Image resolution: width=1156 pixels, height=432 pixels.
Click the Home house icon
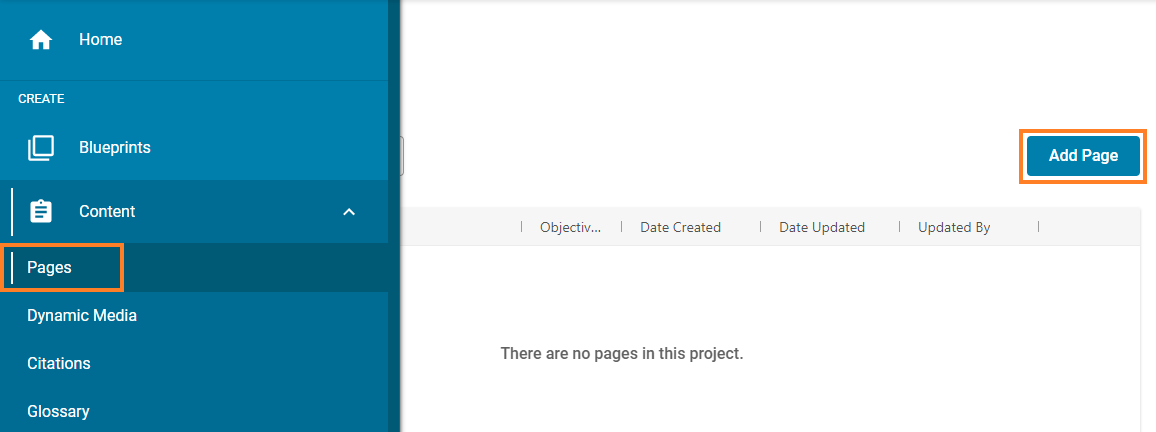[x=41, y=40]
